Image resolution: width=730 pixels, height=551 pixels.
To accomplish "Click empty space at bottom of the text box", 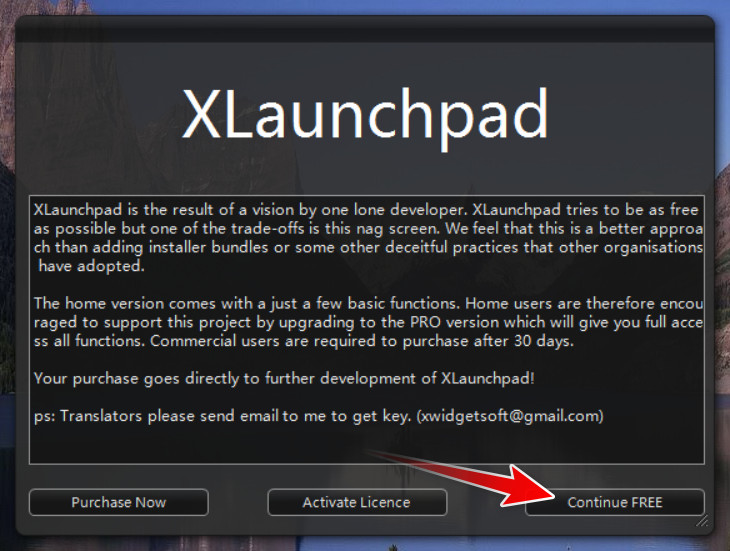I will click(366, 444).
